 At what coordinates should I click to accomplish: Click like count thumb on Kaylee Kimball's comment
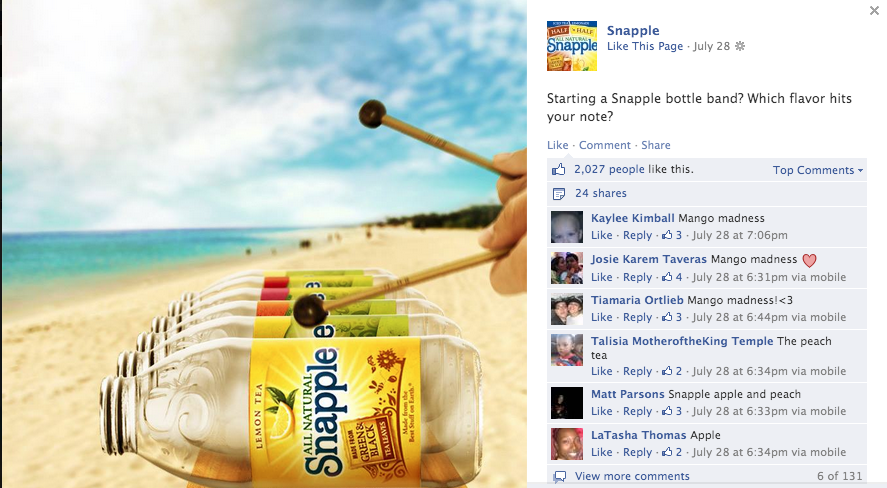point(668,235)
